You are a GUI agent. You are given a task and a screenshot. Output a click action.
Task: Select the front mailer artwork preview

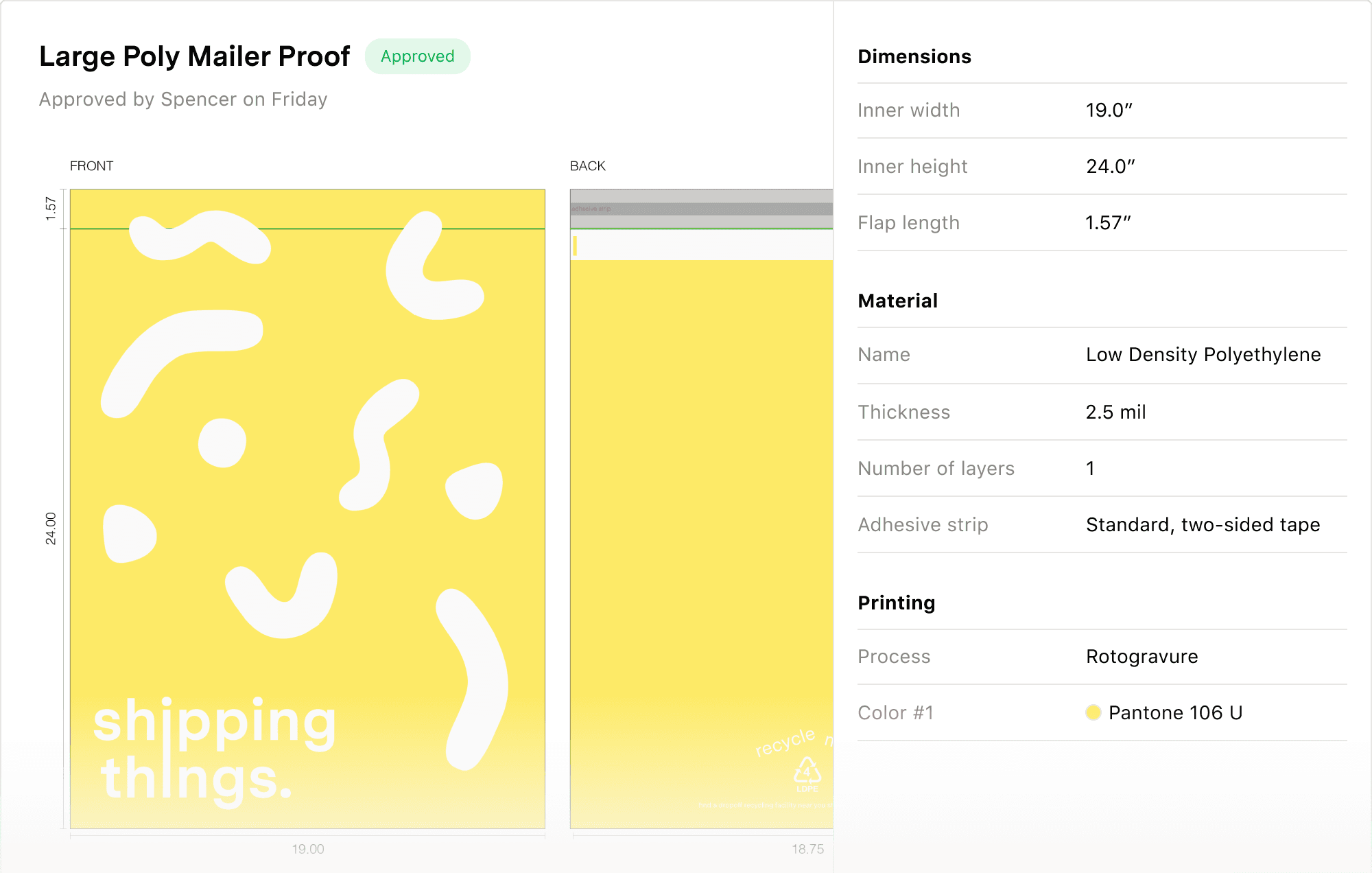click(x=307, y=508)
